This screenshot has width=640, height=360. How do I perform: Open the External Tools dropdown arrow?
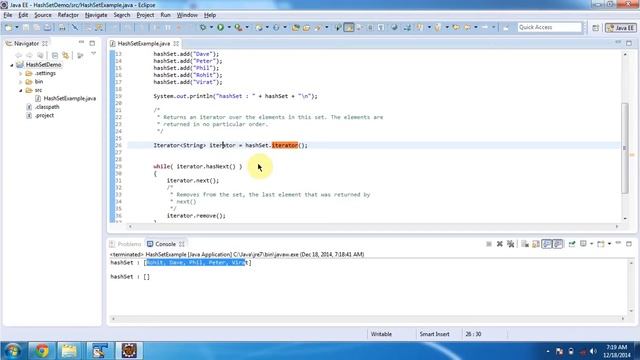247,27
